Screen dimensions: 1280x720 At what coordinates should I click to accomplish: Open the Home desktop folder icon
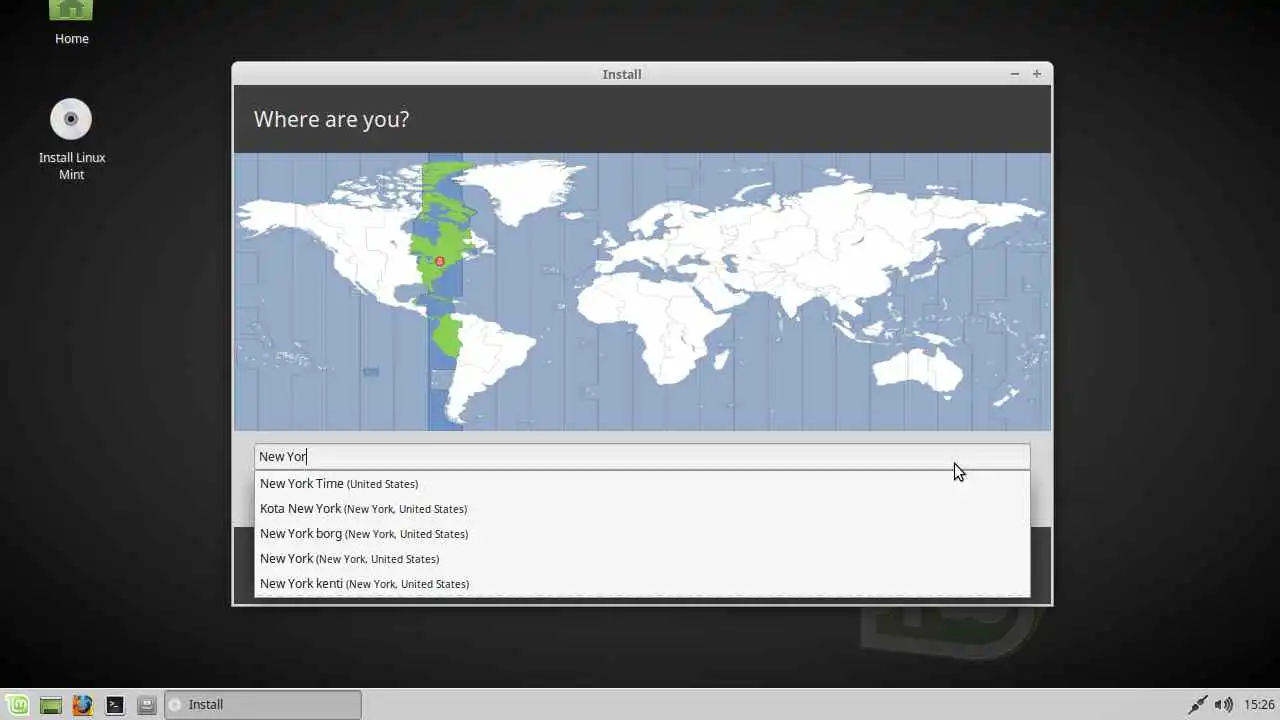[x=71, y=23]
